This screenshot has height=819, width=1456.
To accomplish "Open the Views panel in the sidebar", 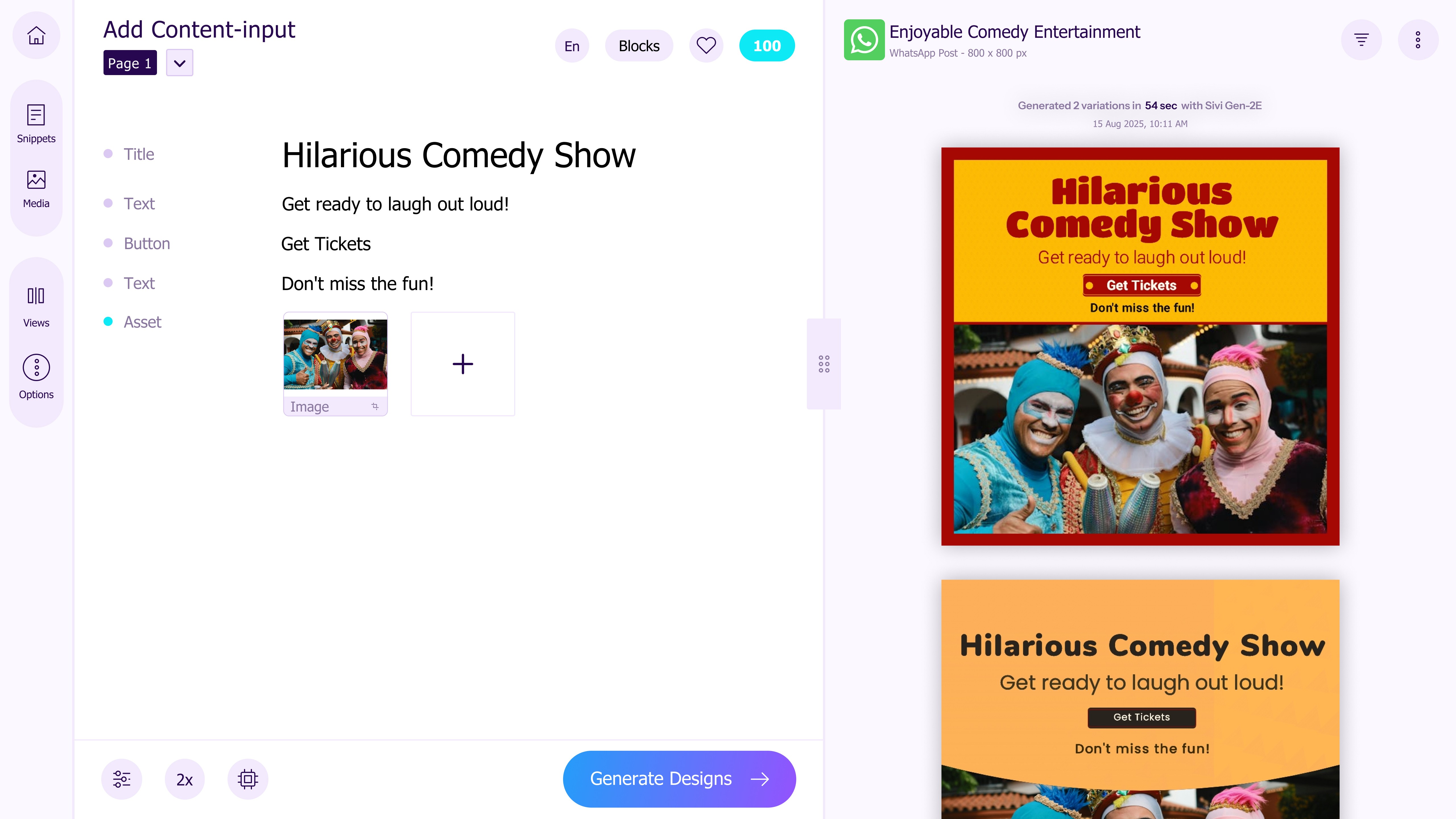I will pos(36,305).
